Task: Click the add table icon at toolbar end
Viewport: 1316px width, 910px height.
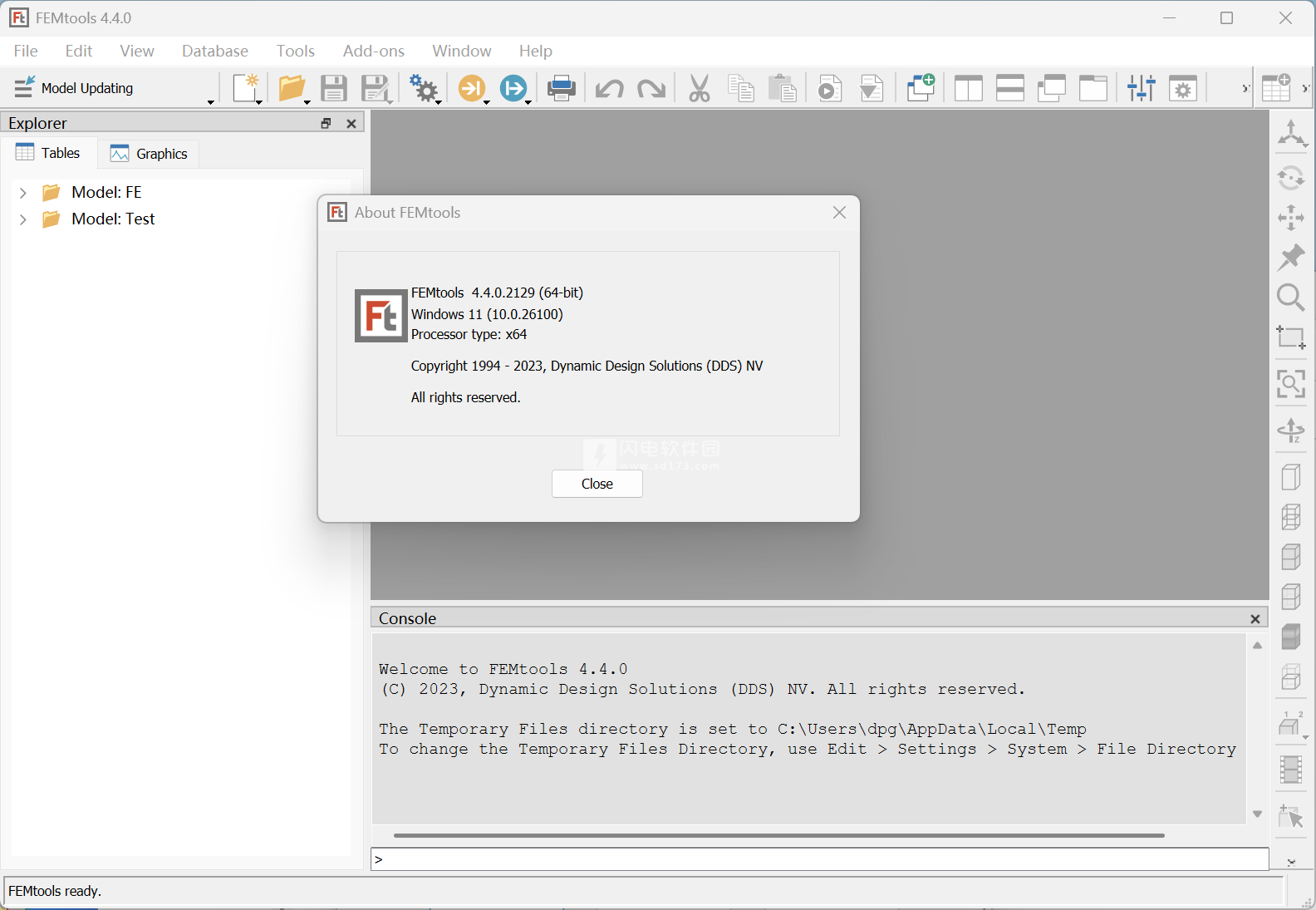Action: click(1276, 86)
